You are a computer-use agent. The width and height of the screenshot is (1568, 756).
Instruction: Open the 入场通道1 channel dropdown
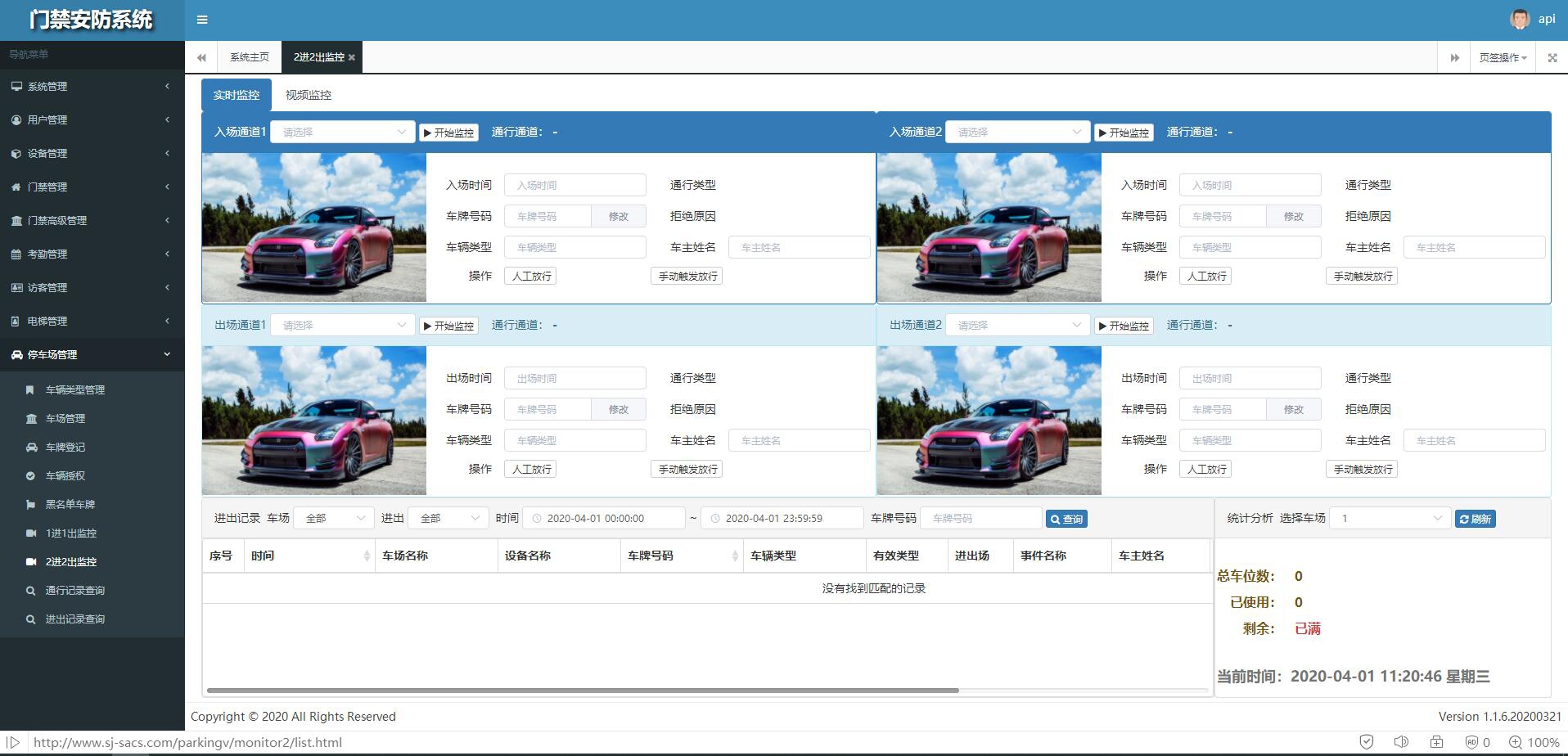343,132
